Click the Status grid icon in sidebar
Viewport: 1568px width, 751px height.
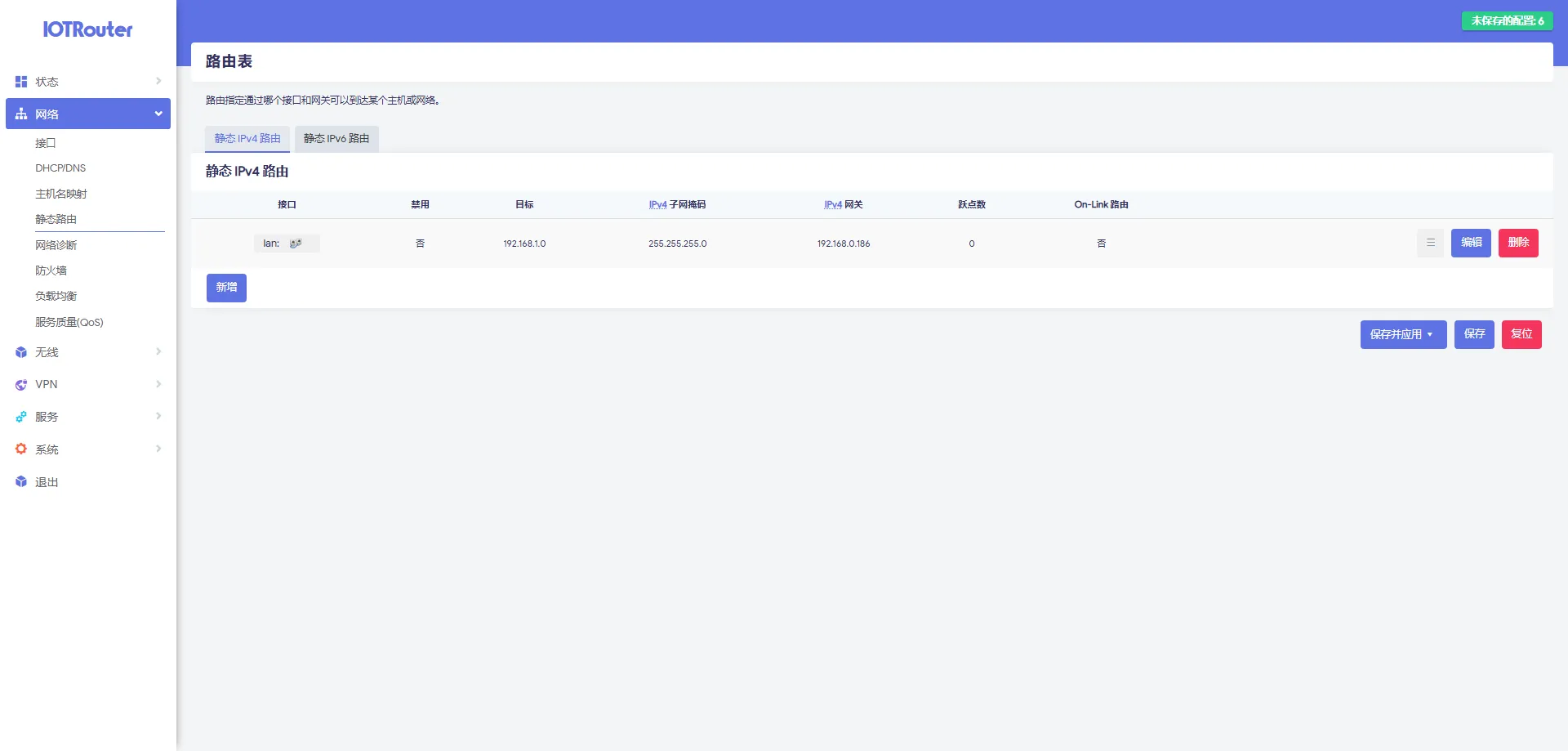point(21,82)
